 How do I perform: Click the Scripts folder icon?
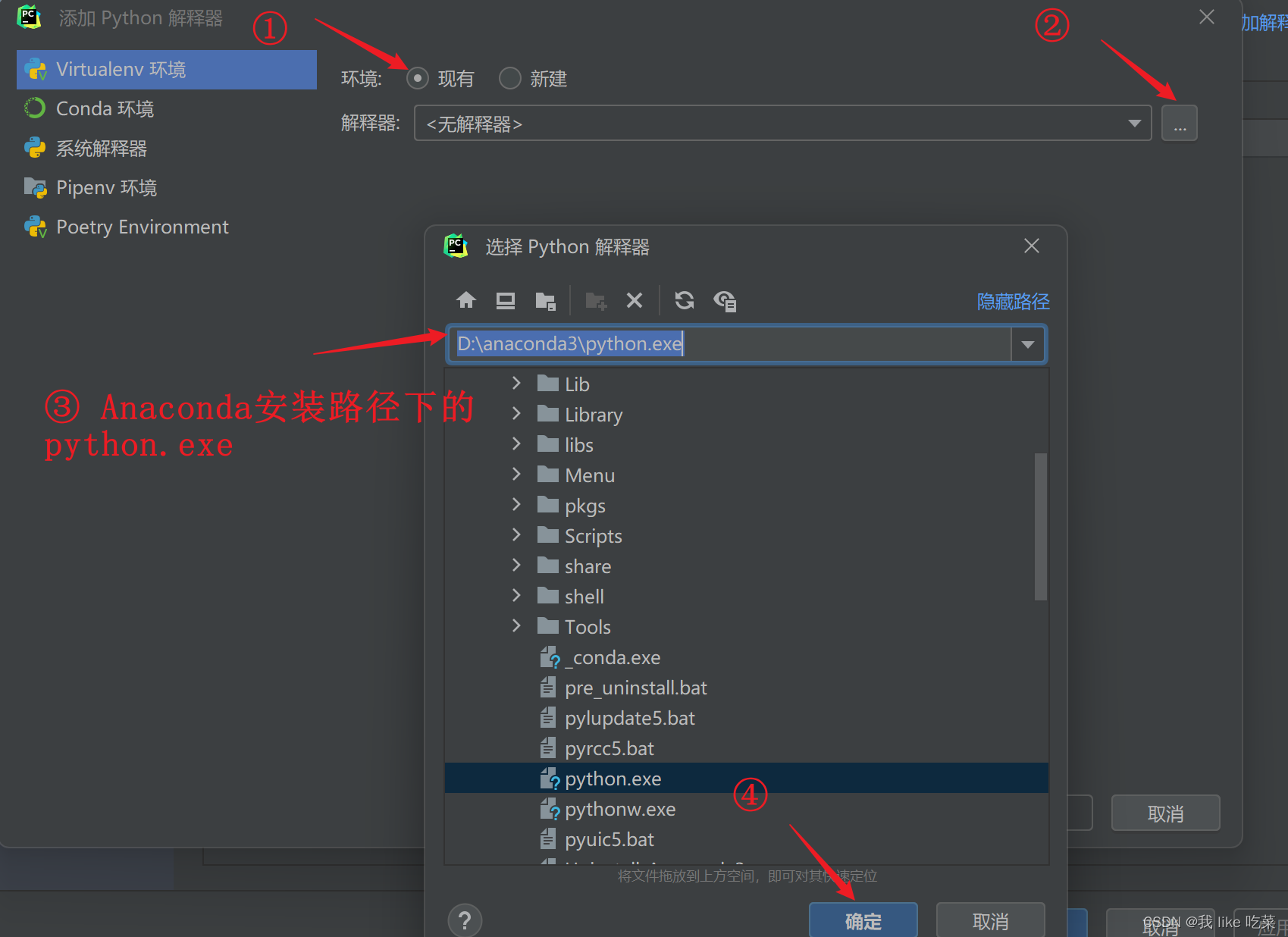pyautogui.click(x=548, y=534)
